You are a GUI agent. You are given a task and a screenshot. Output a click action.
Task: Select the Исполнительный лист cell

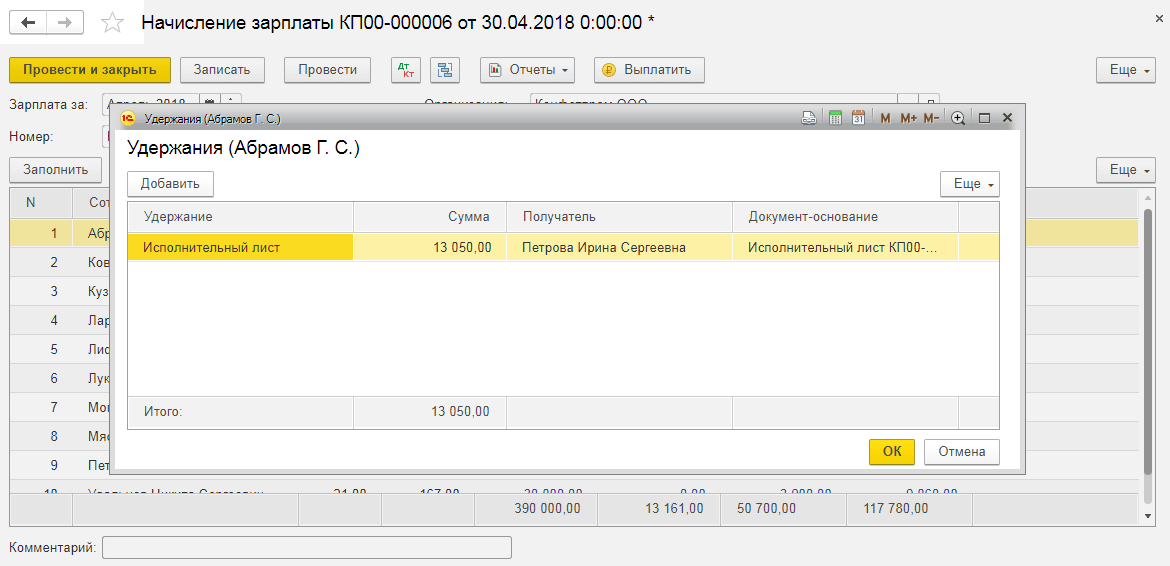(240, 248)
